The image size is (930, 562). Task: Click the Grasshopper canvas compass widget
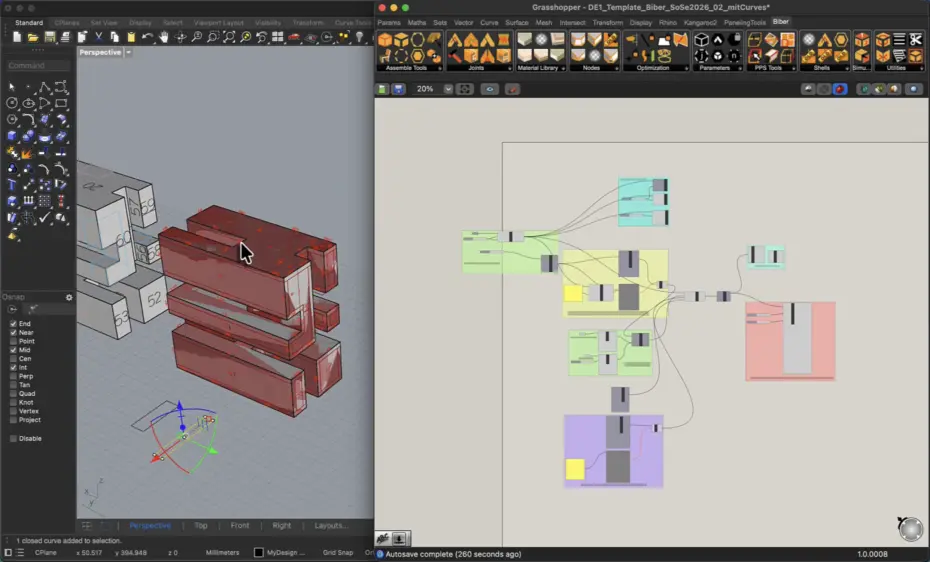pyautogui.click(x=910, y=528)
